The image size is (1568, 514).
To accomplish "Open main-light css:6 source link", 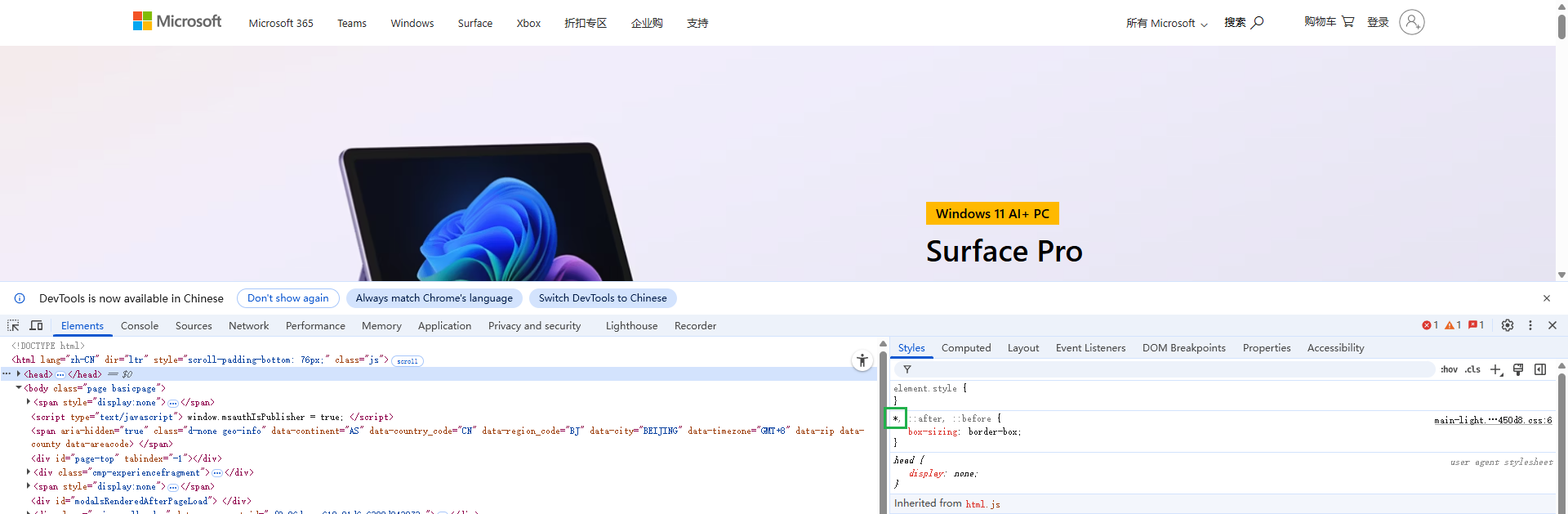I will point(1493,420).
